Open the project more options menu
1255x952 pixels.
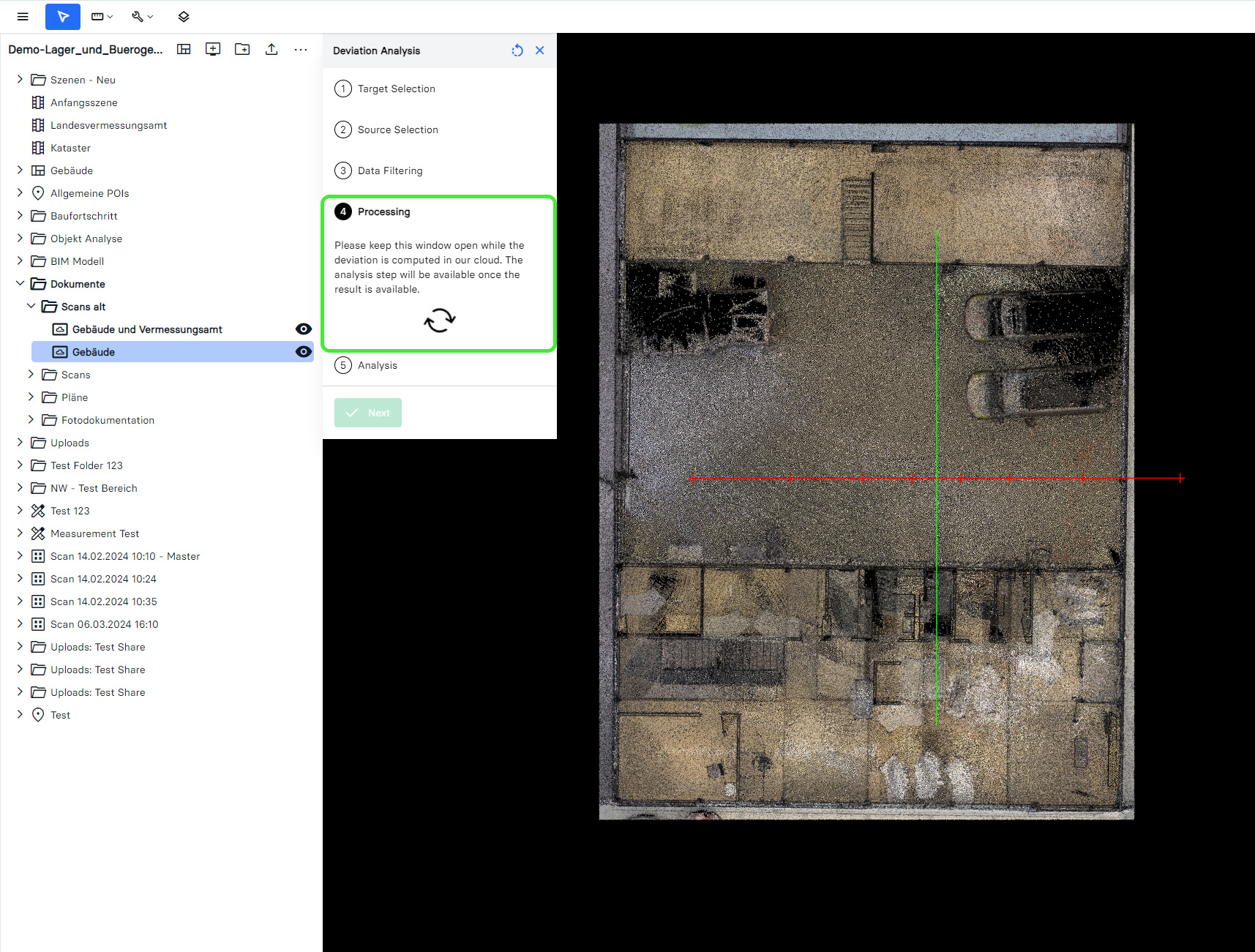point(301,49)
